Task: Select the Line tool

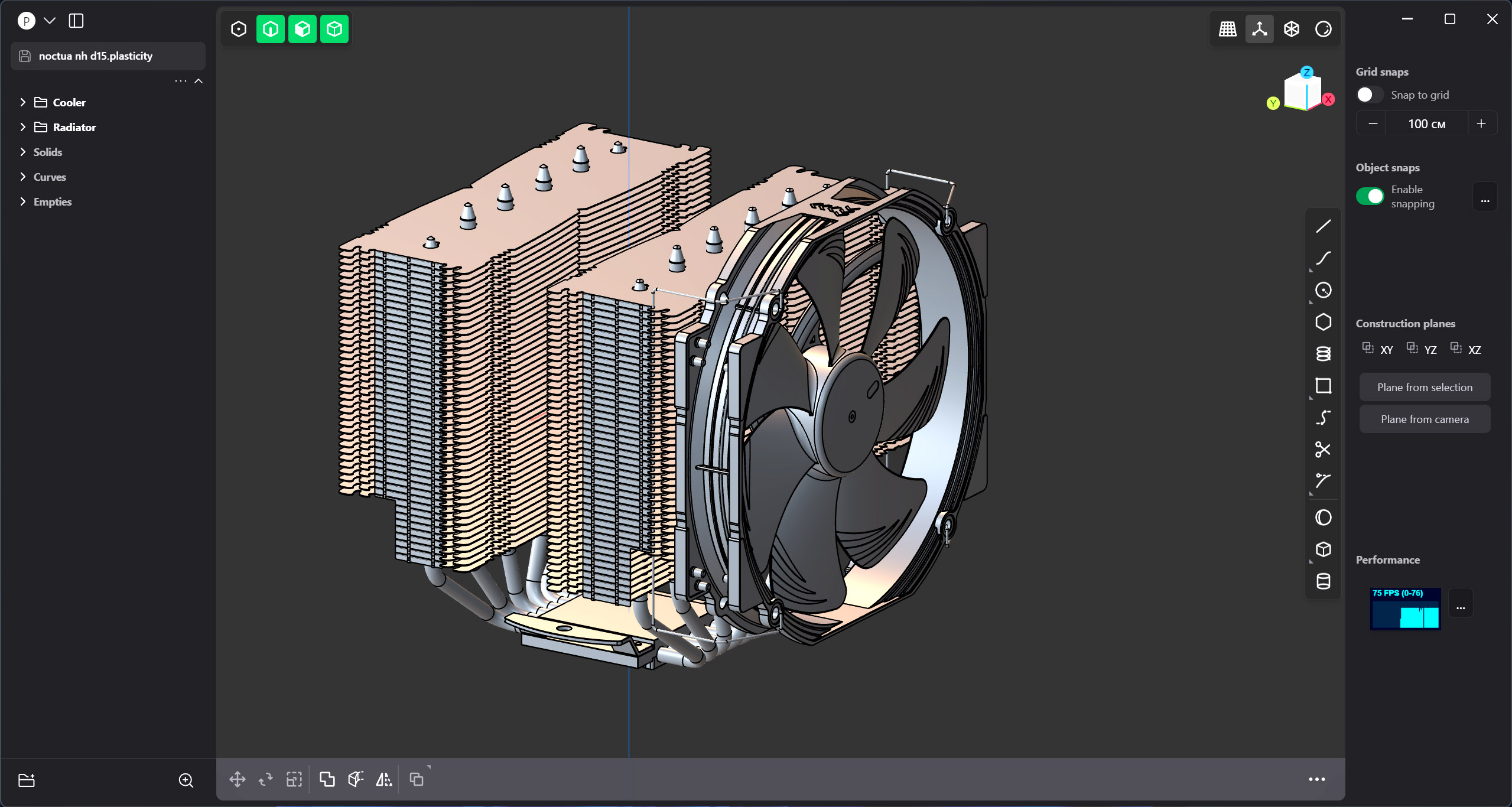Action: click(1323, 226)
